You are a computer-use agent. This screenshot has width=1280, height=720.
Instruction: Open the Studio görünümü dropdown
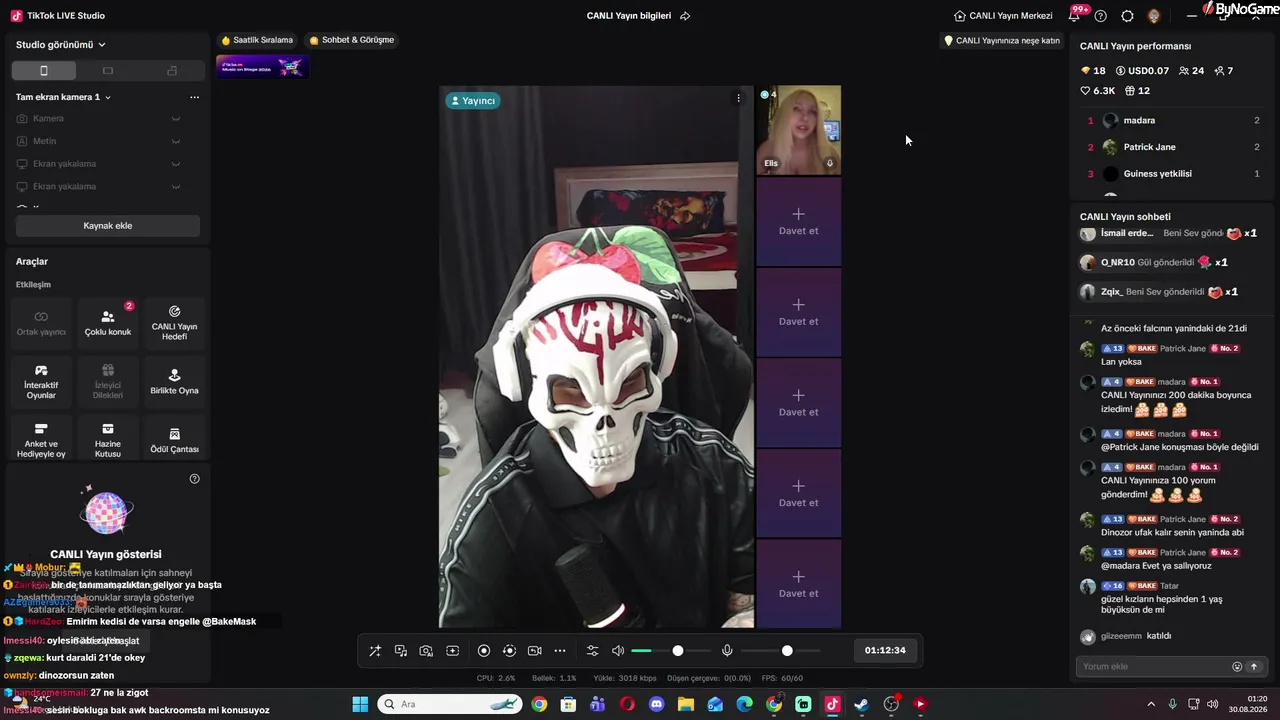[x=61, y=45]
